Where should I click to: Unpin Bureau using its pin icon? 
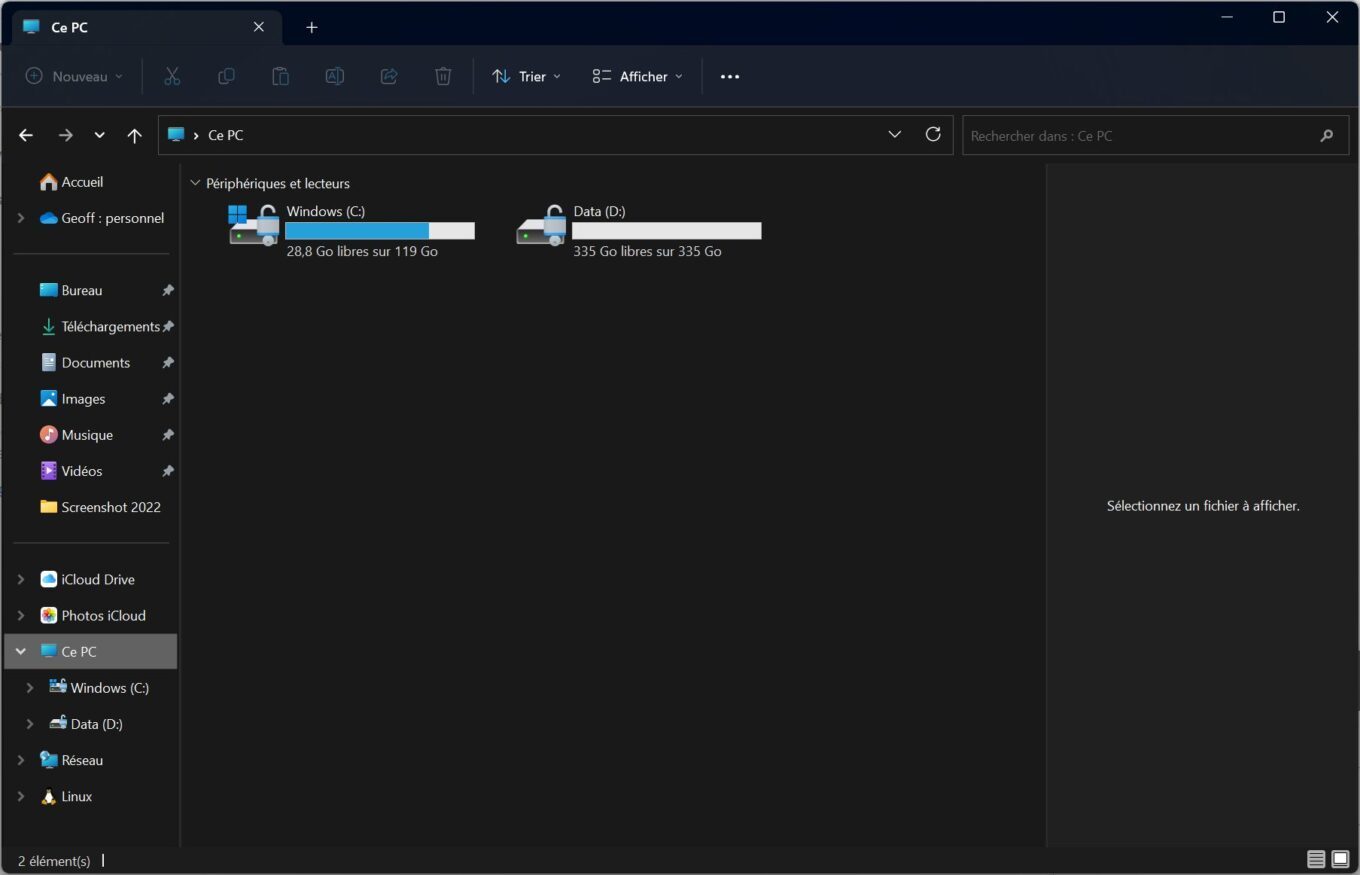pyautogui.click(x=168, y=290)
